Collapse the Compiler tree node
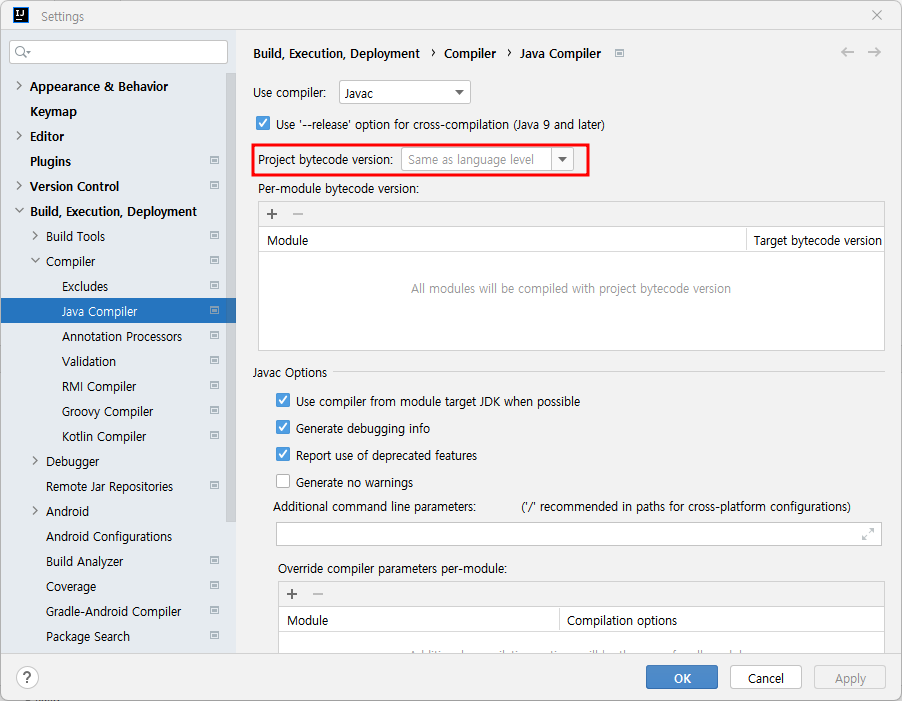Image resolution: width=902 pixels, height=701 pixels. [x=35, y=261]
